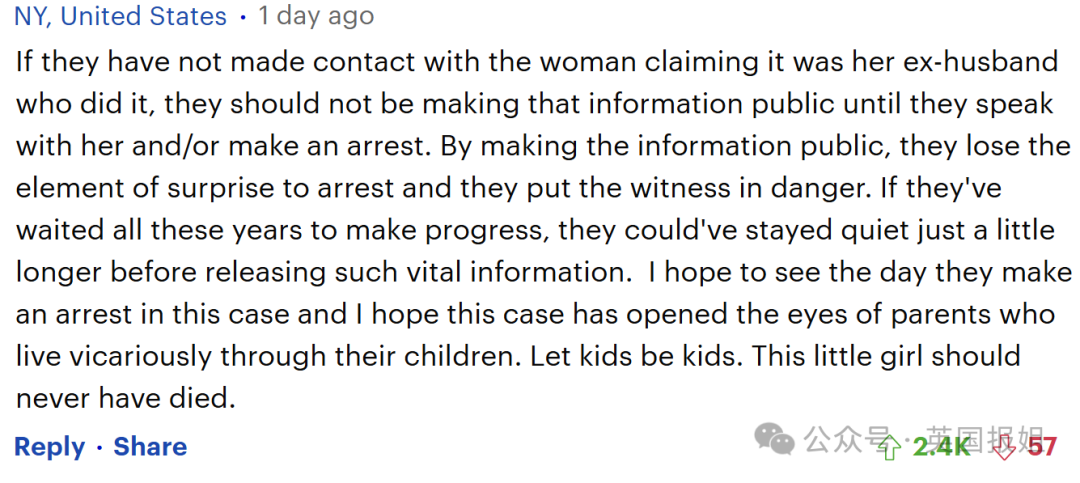Click the NY, United States location
The height and width of the screenshot is (483, 1080).
[120, 17]
